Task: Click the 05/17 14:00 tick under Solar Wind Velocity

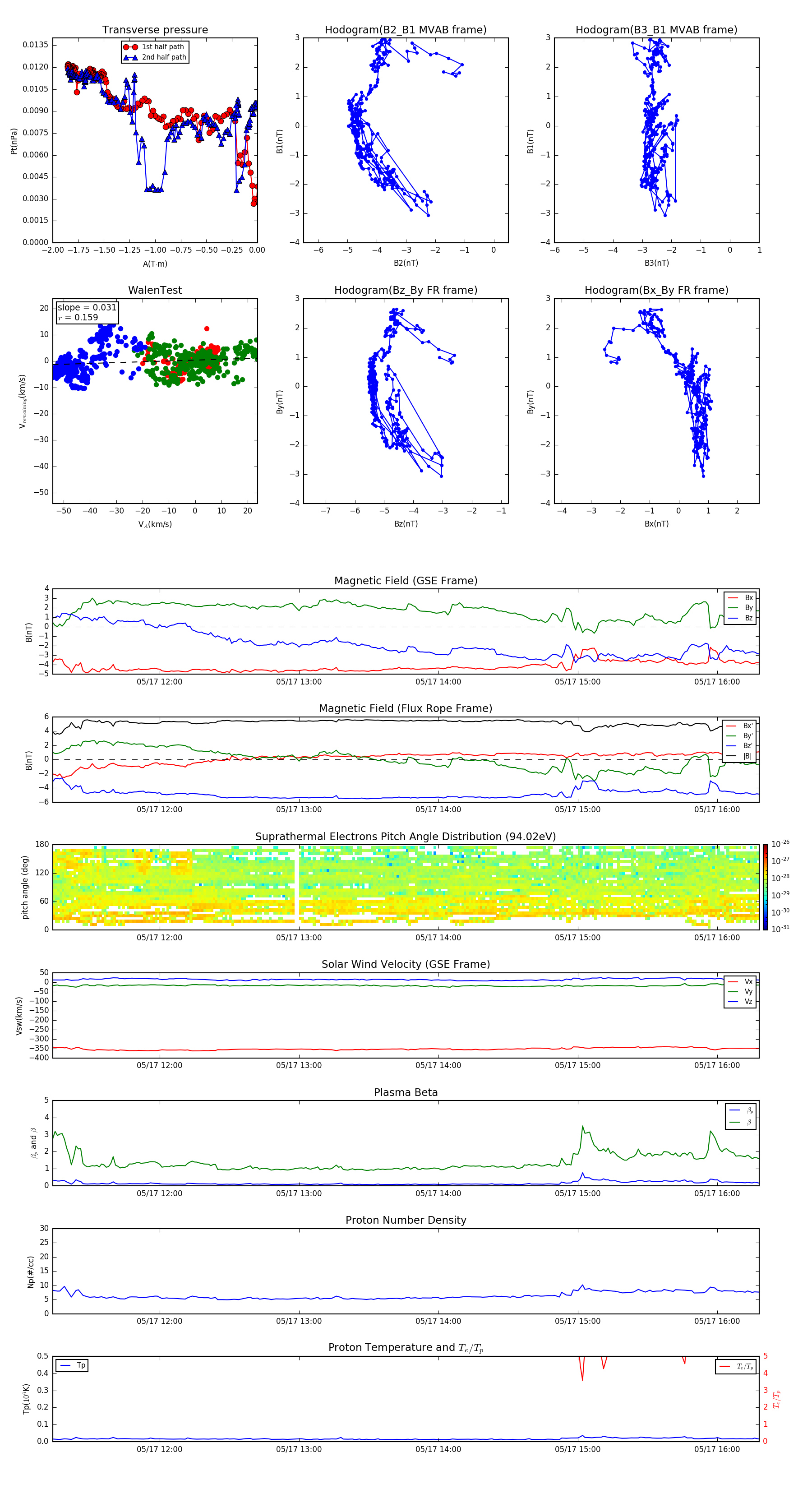Action: click(438, 1065)
